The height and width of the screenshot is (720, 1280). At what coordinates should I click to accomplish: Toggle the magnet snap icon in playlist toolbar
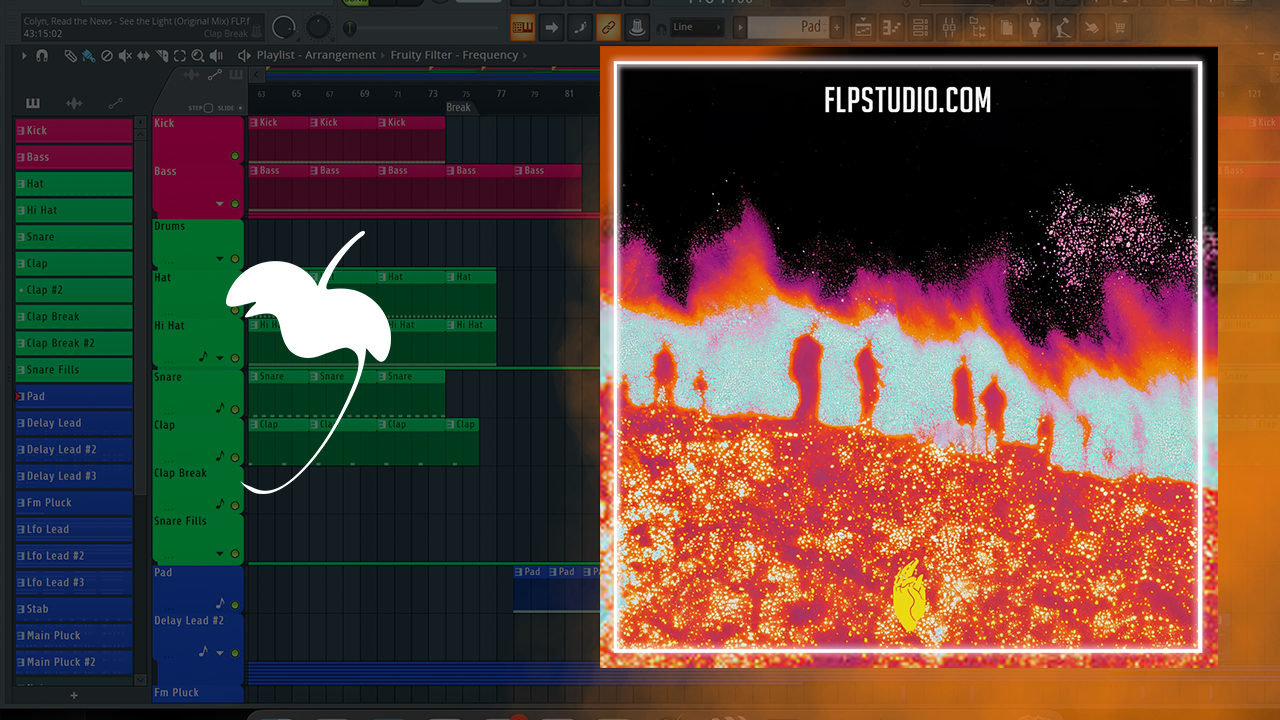[42, 56]
